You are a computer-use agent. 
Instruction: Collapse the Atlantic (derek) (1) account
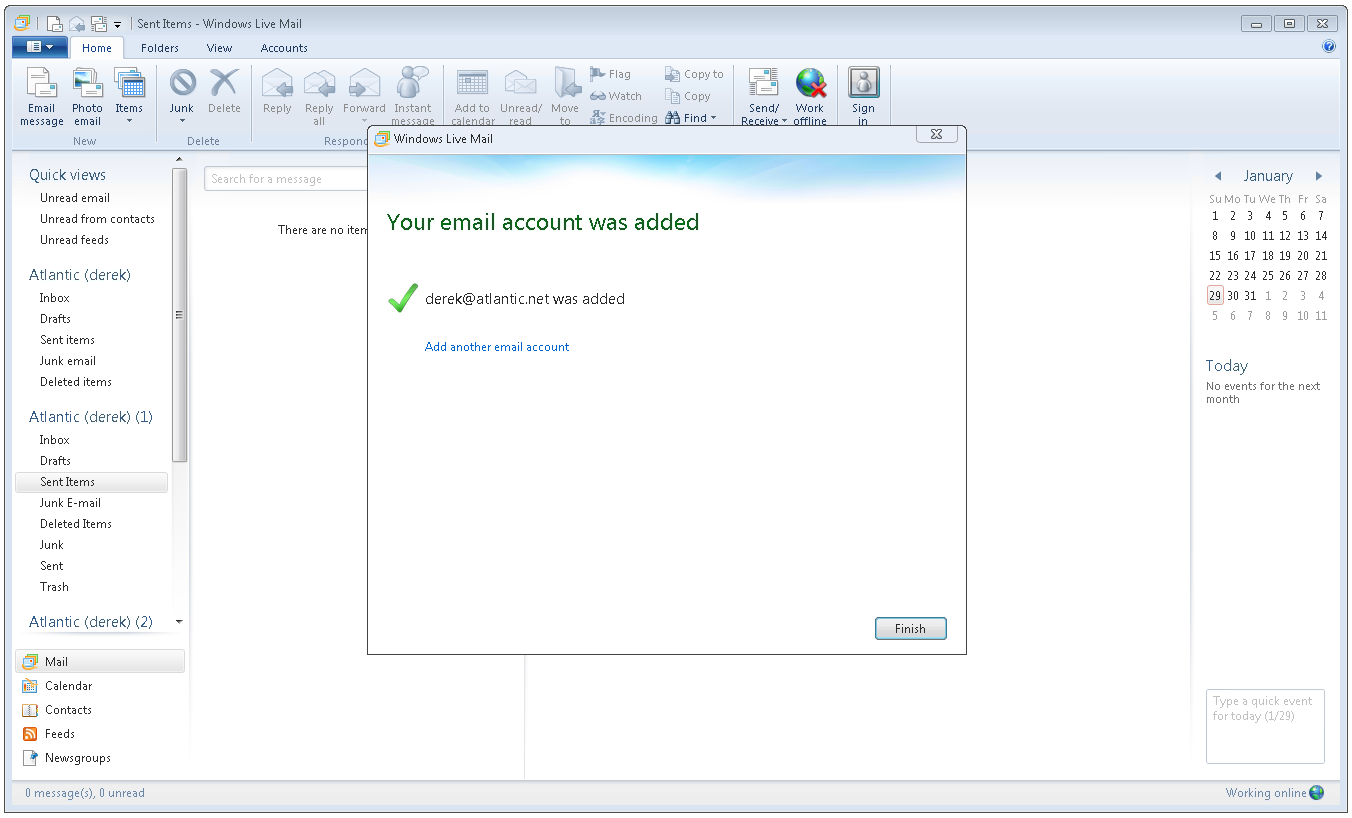pyautogui.click(x=91, y=417)
